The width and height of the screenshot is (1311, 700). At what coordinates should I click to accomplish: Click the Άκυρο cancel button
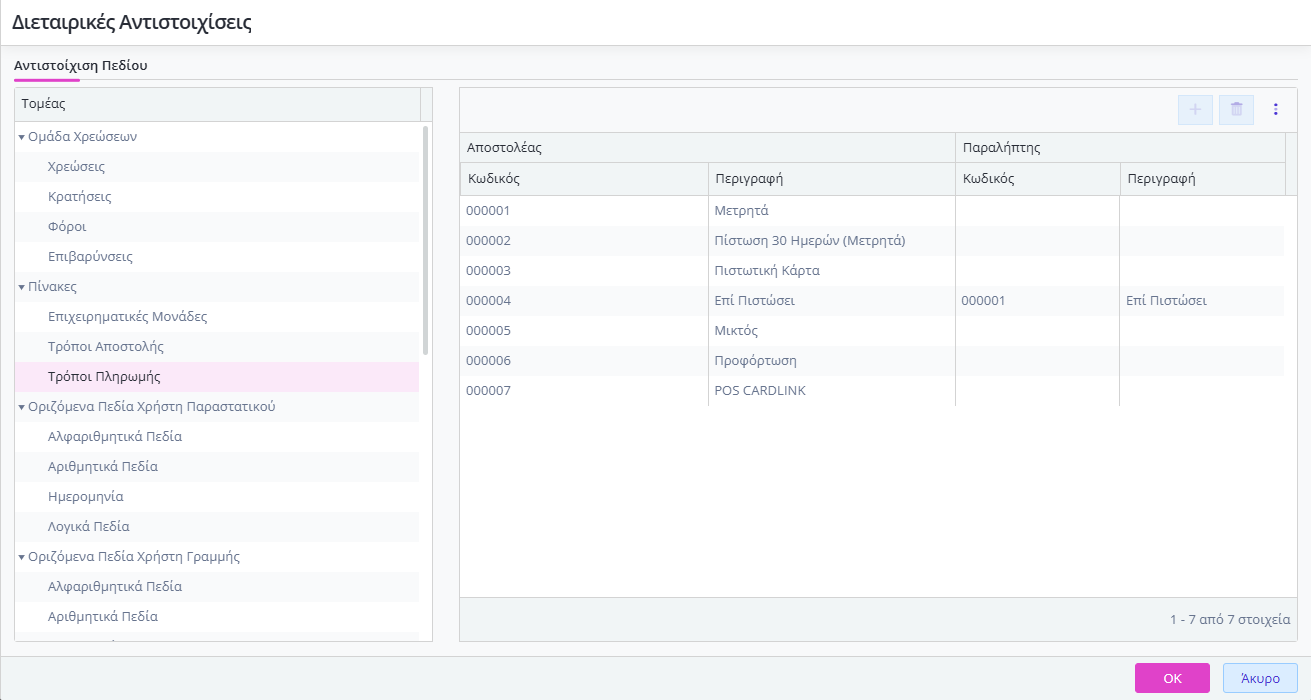pyautogui.click(x=1260, y=678)
